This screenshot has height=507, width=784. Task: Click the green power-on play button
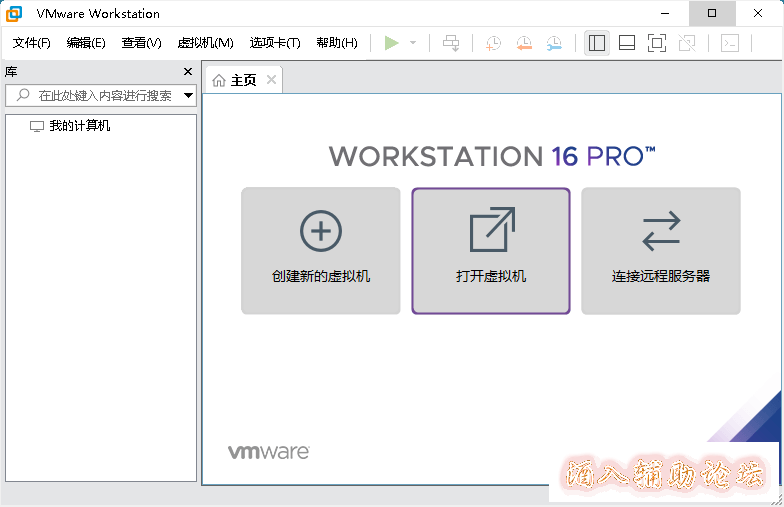pos(392,43)
